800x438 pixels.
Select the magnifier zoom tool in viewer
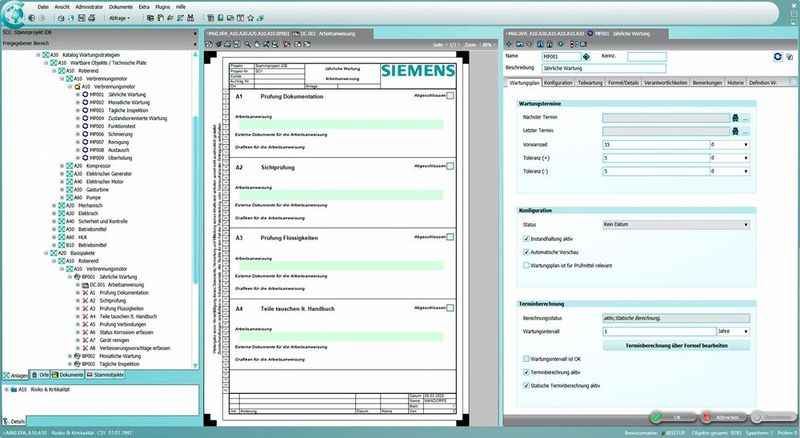tap(247, 44)
